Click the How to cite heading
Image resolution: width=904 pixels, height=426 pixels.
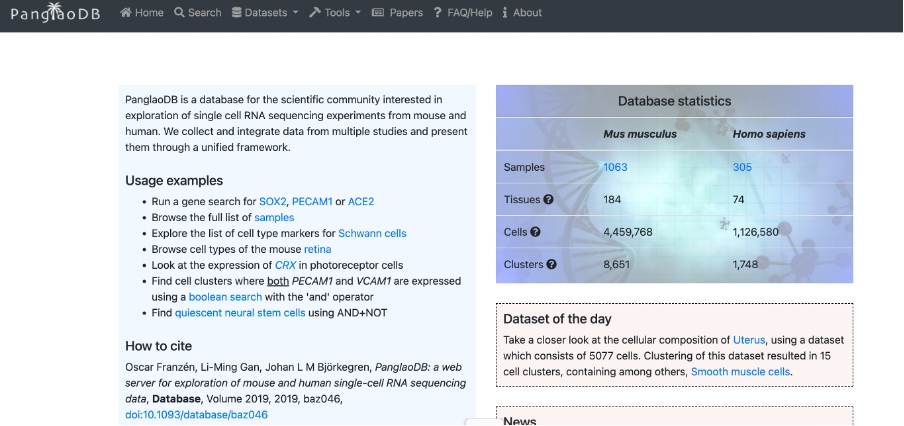pos(159,346)
